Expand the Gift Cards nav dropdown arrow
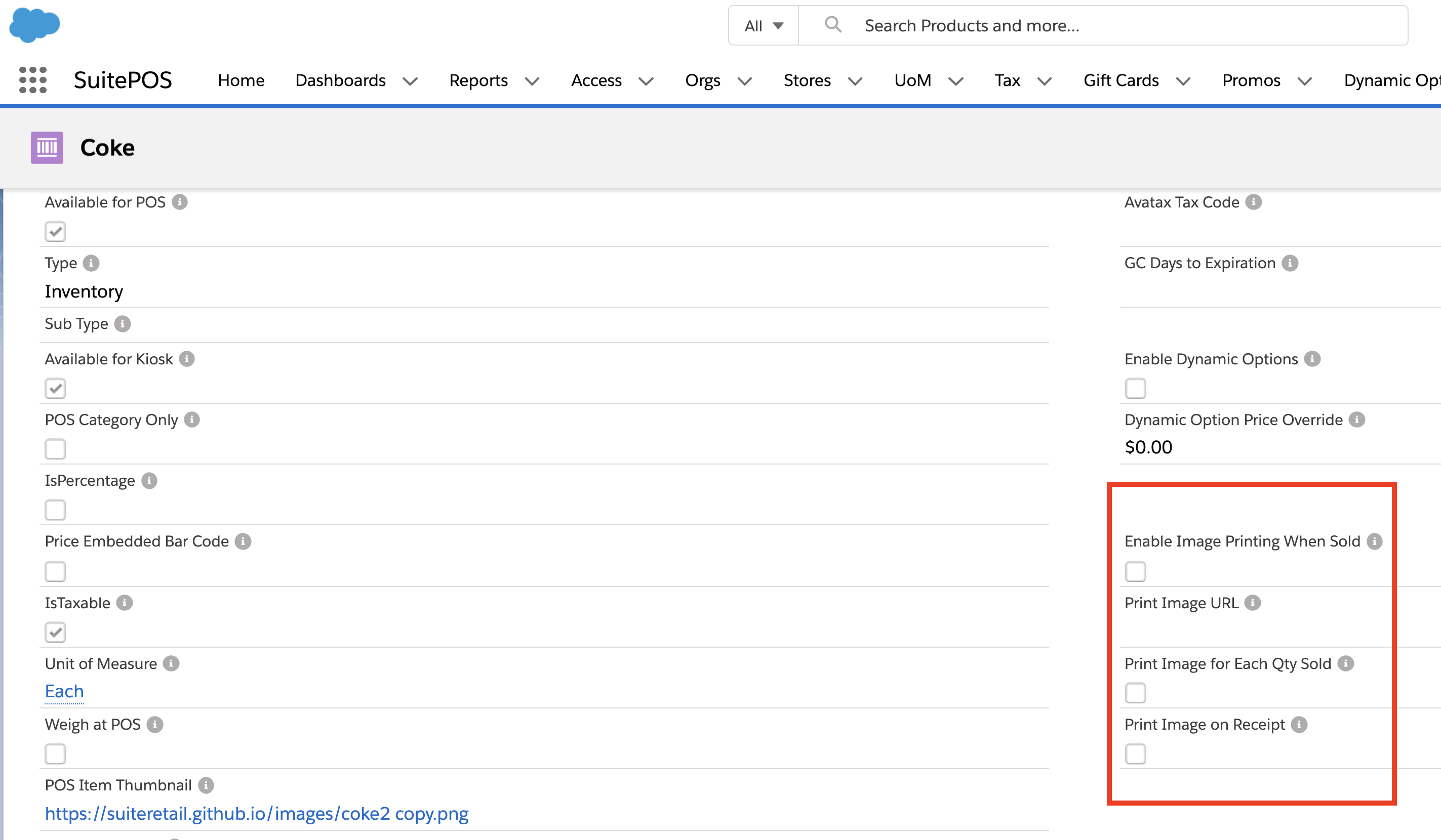 (x=1183, y=81)
